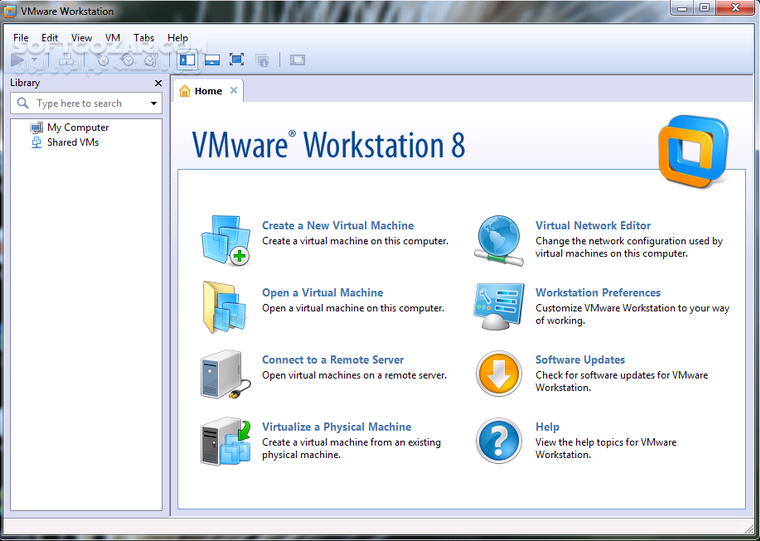The width and height of the screenshot is (760, 541).
Task: Click the Help link on the home page
Action: [x=547, y=427]
